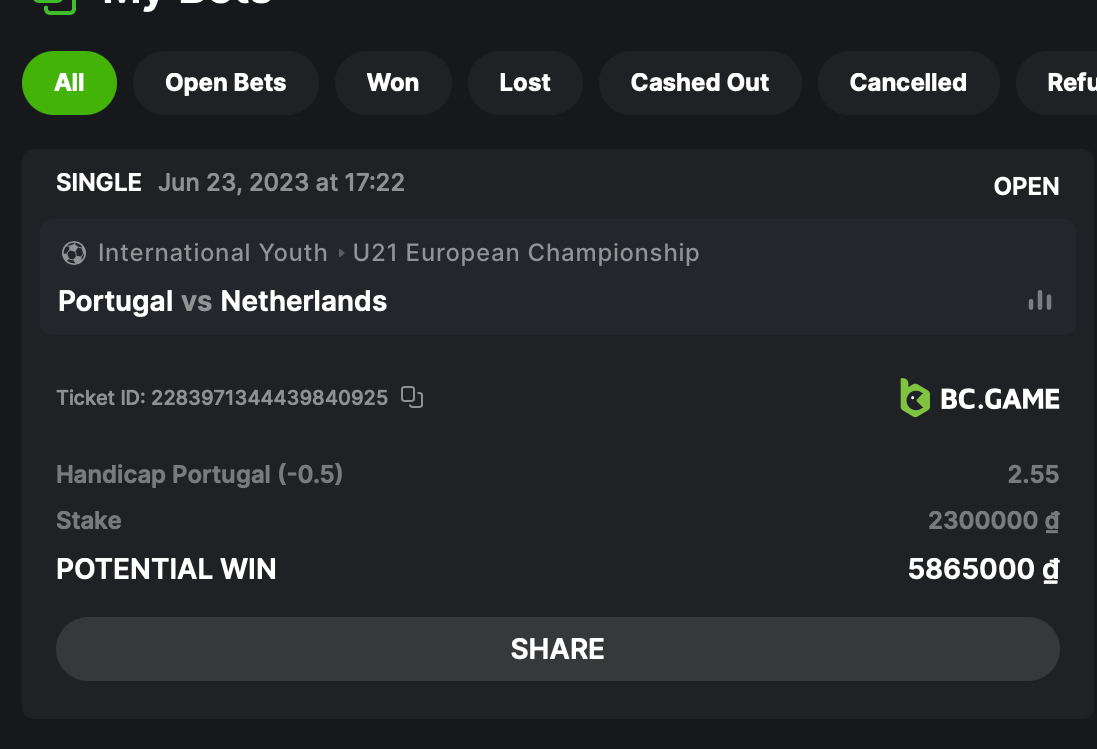
Task: Click the BC.GAME logo
Action: [979, 398]
